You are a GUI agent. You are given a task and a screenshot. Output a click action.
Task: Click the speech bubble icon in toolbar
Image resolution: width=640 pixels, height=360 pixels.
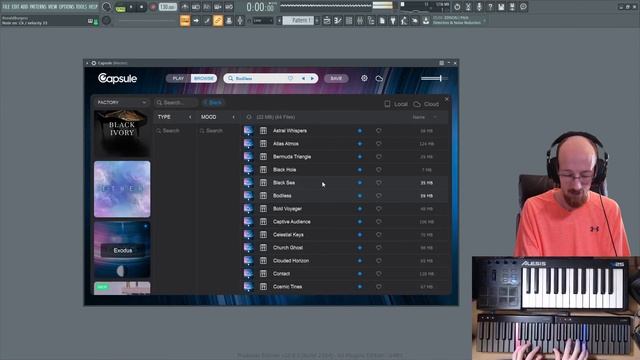[x=523, y=7]
